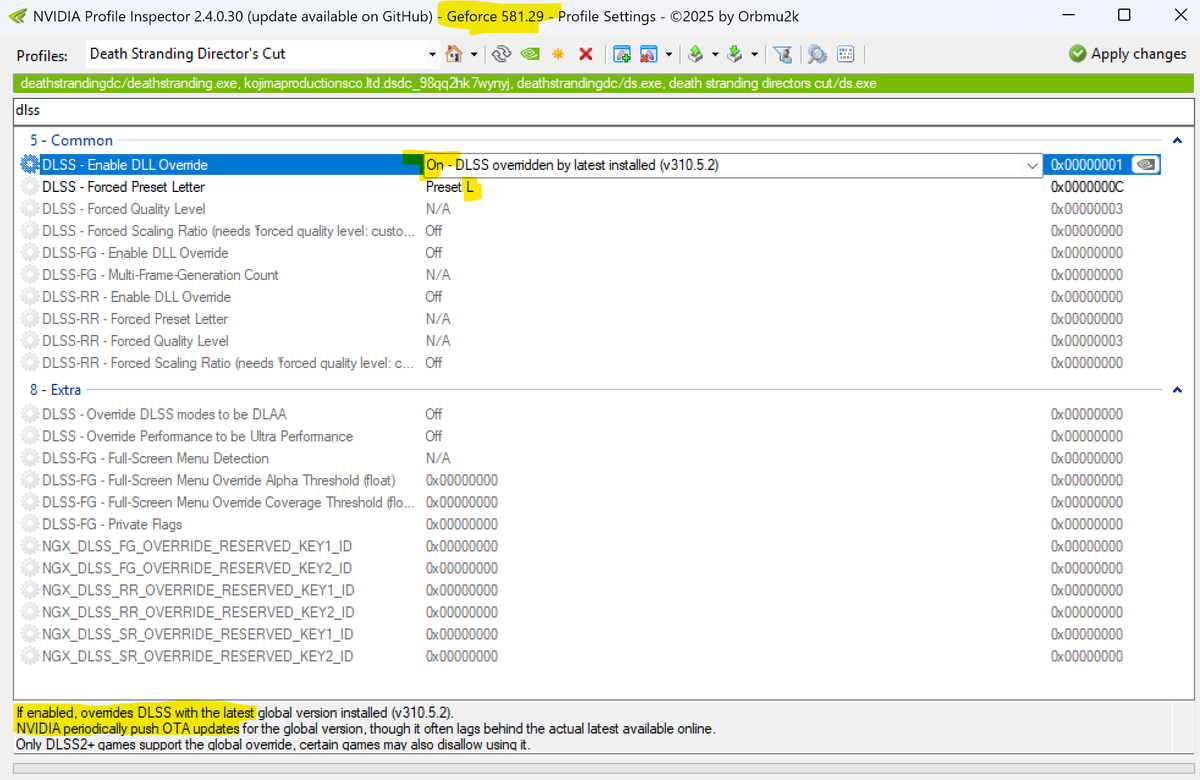Go to the global home profile
This screenshot has width=1200, height=780.
tap(454, 54)
